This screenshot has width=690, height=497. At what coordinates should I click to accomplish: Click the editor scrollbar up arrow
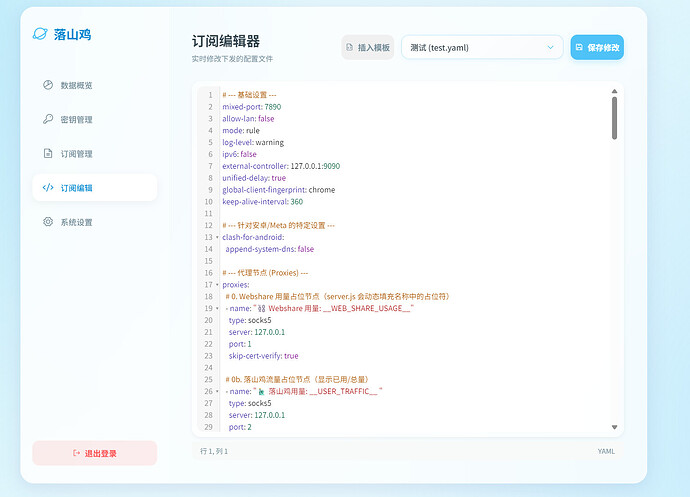pos(614,91)
